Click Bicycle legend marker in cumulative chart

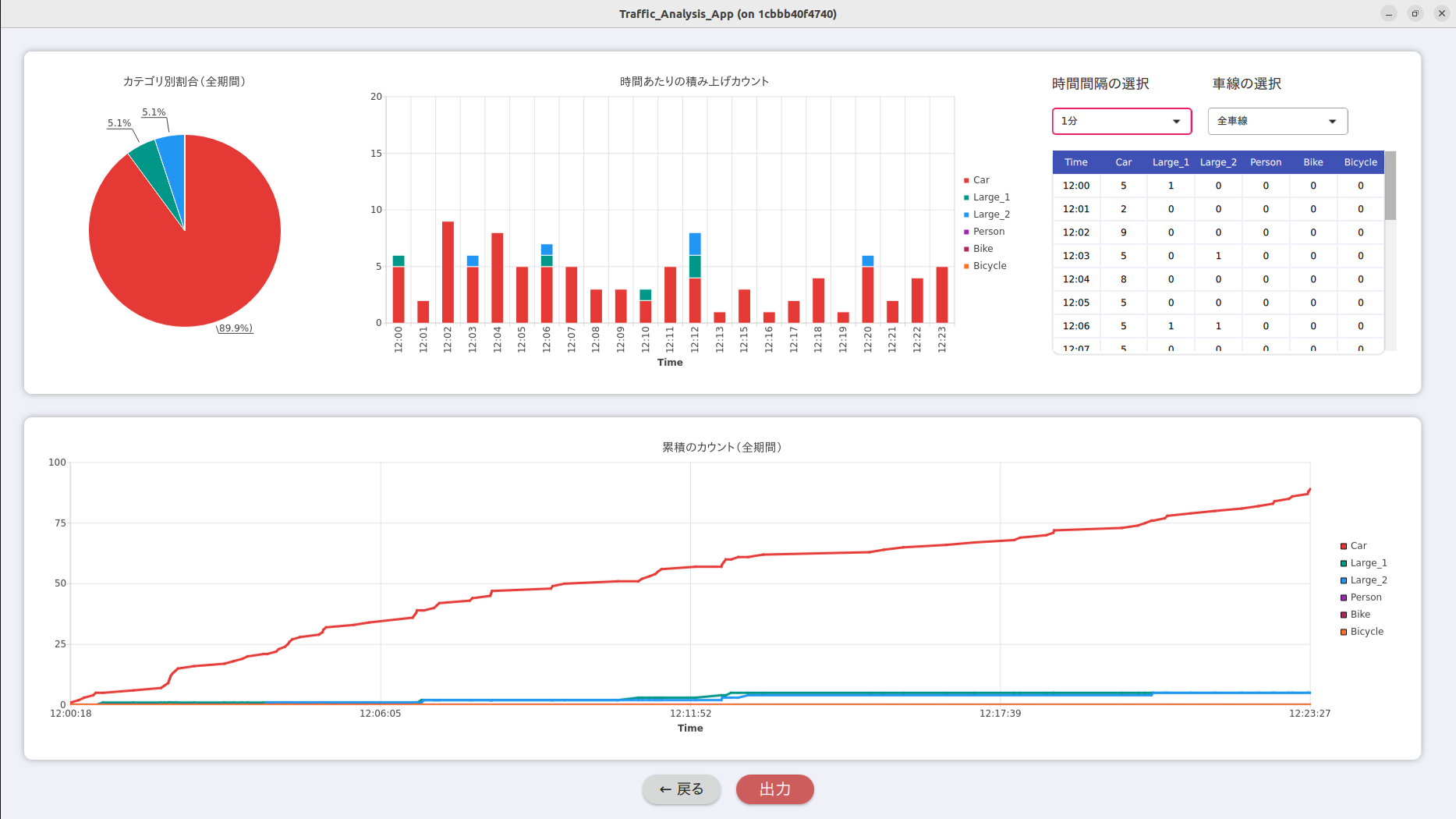point(1344,632)
